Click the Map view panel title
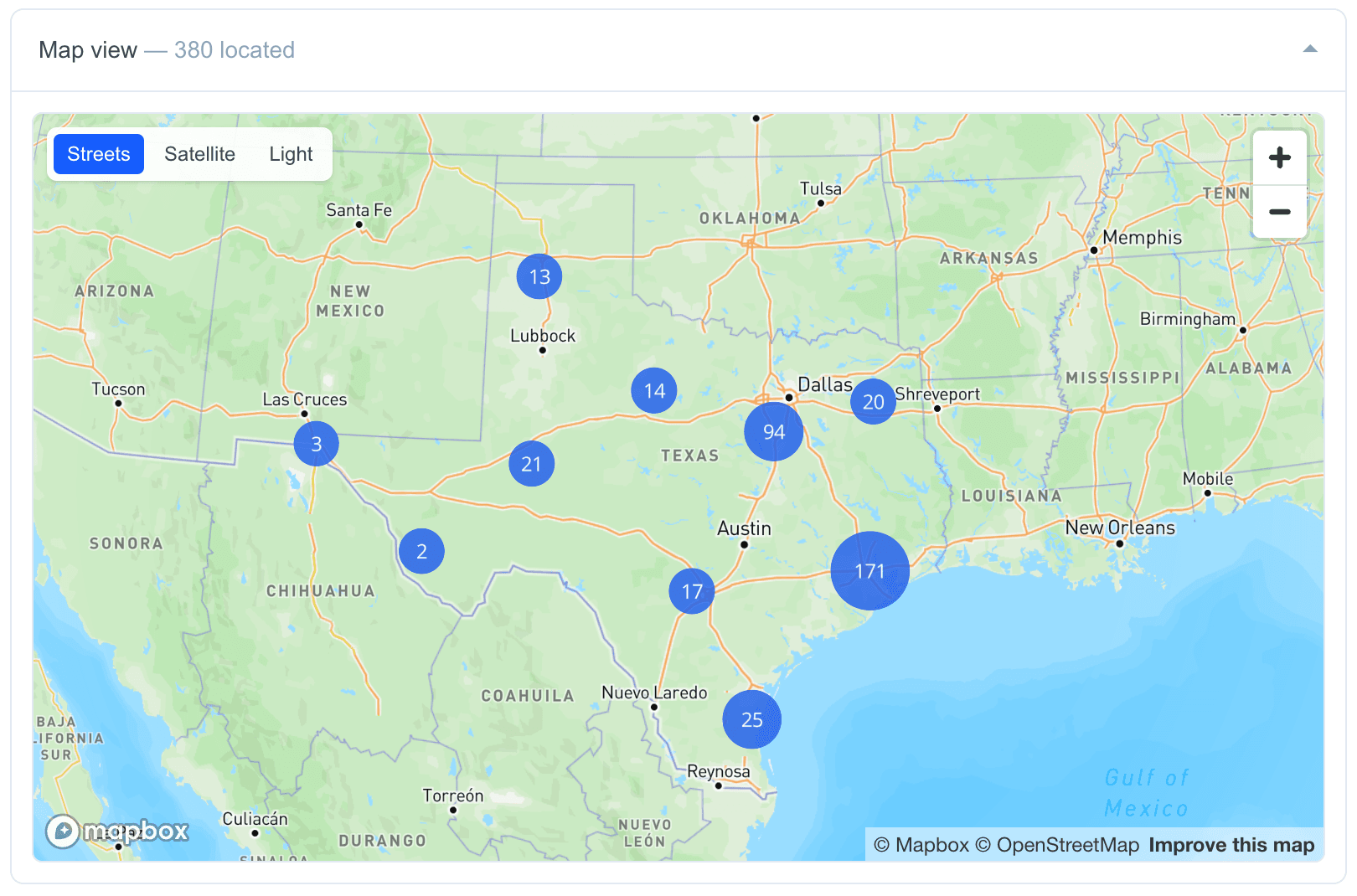Image resolution: width=1357 pixels, height=896 pixels. tap(88, 50)
